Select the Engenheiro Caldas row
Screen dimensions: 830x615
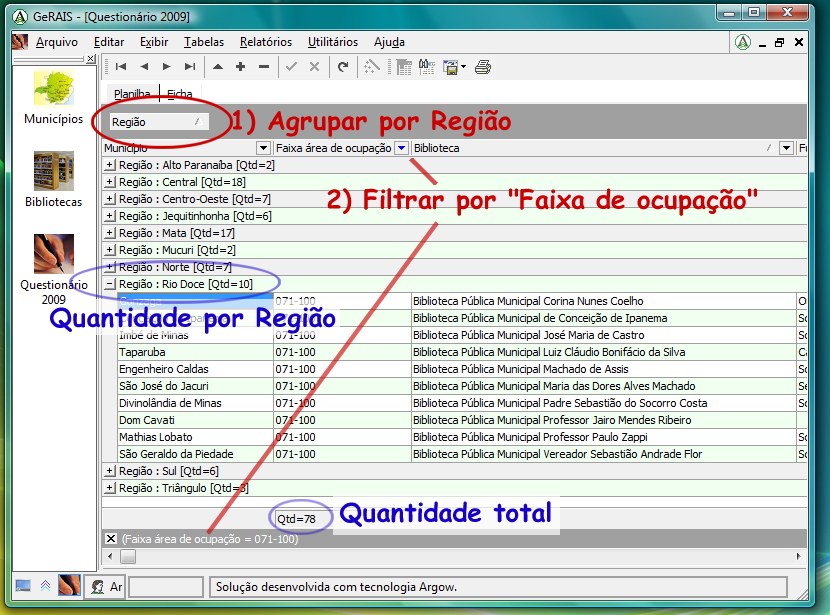[x=462, y=369]
